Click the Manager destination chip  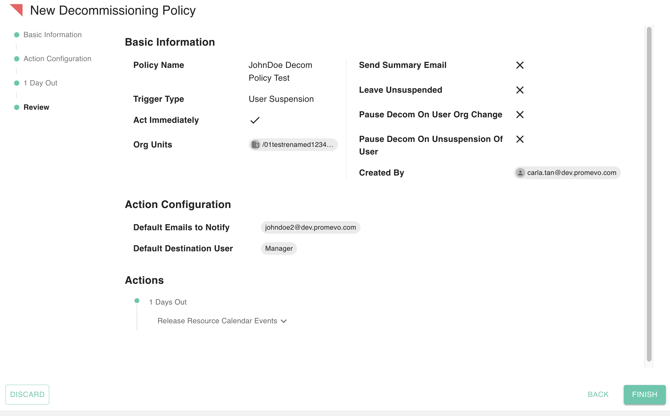click(x=279, y=249)
